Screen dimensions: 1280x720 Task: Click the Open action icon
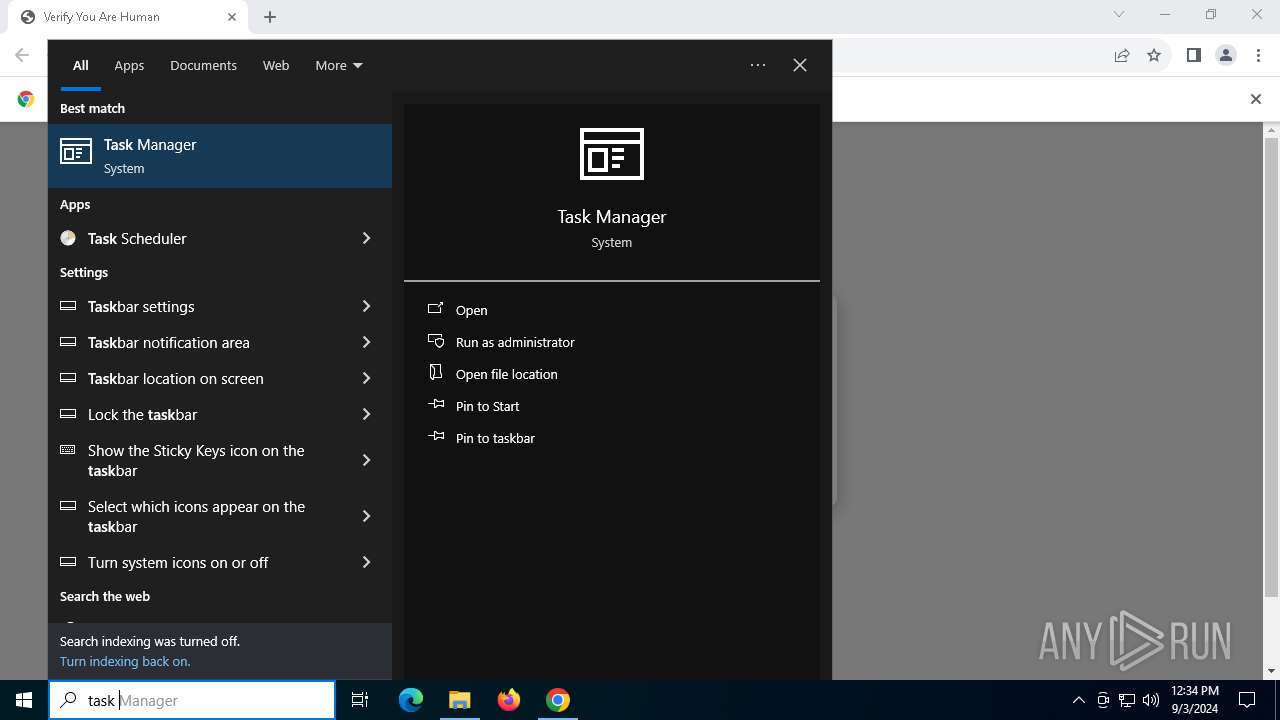coord(435,309)
